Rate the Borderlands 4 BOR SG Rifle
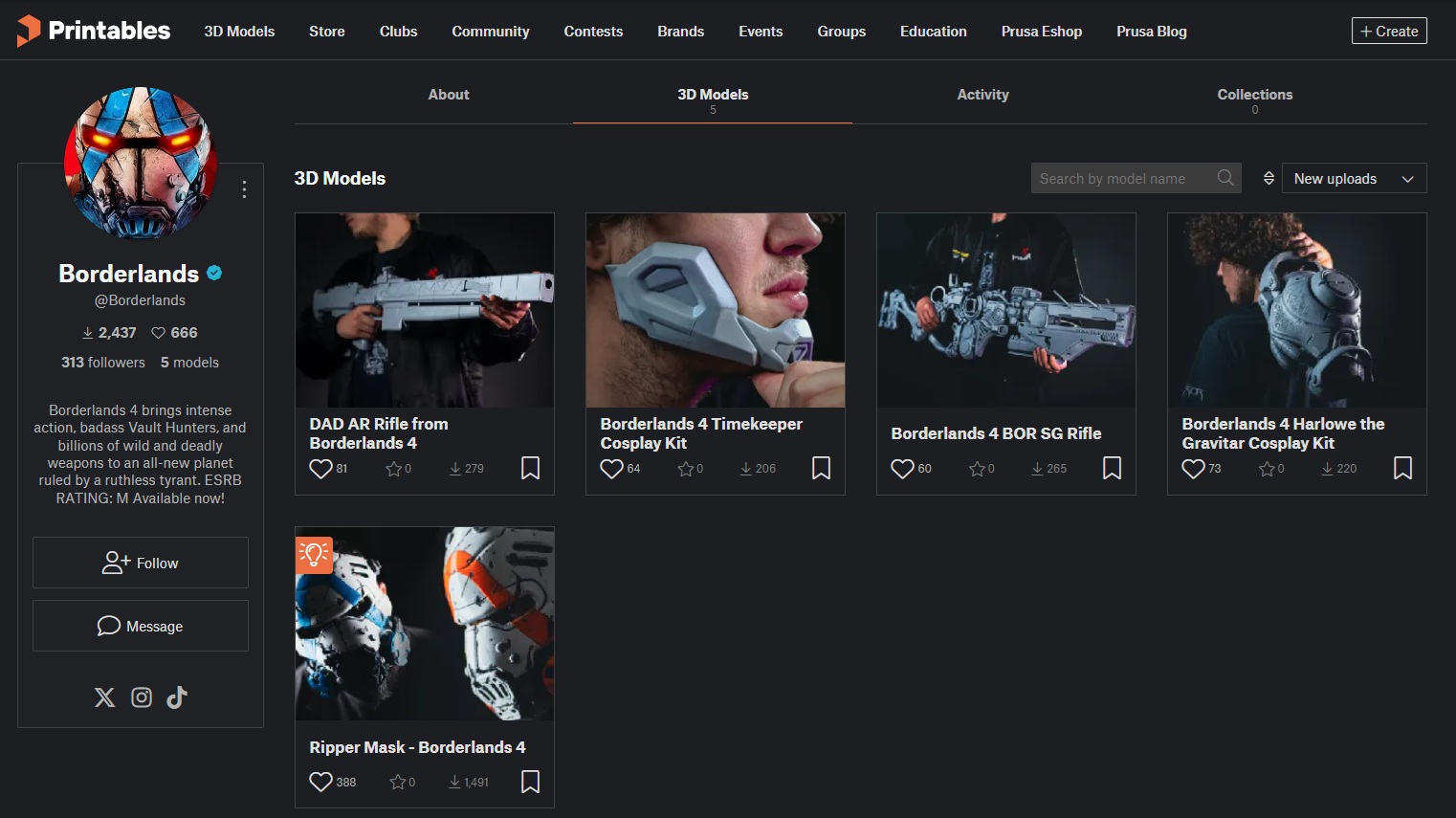 [977, 469]
